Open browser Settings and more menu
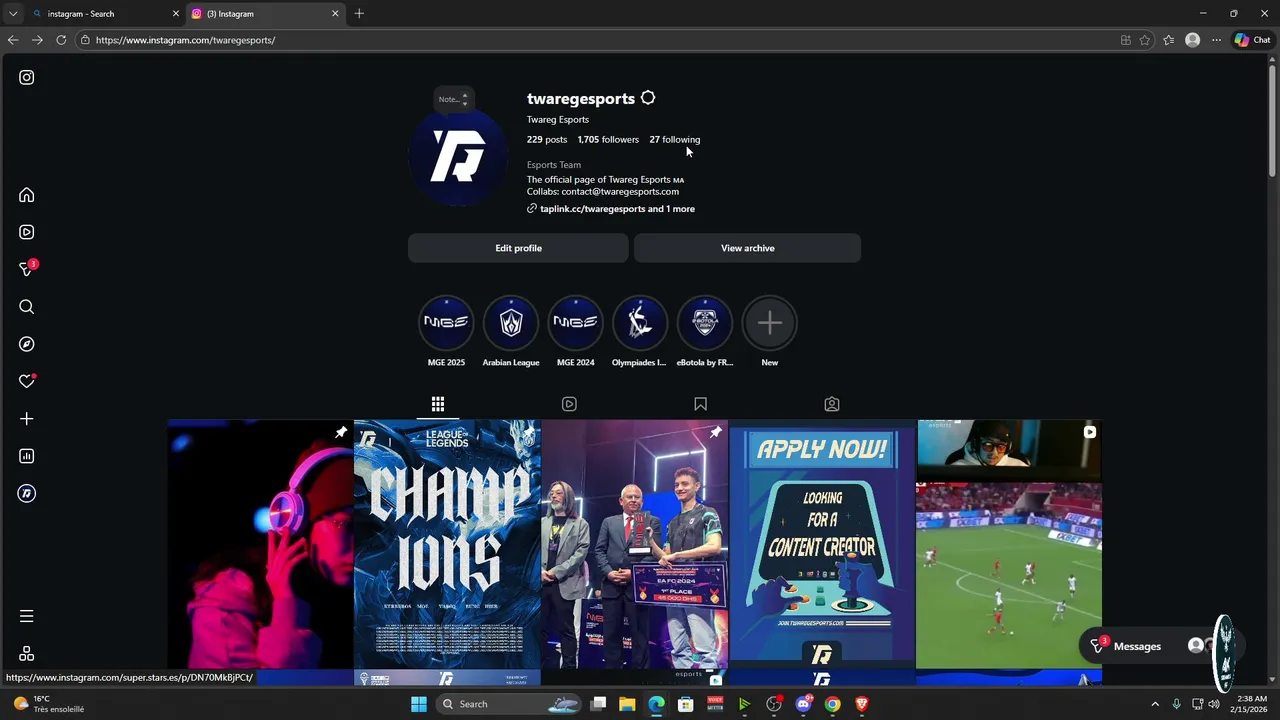 point(1216,40)
